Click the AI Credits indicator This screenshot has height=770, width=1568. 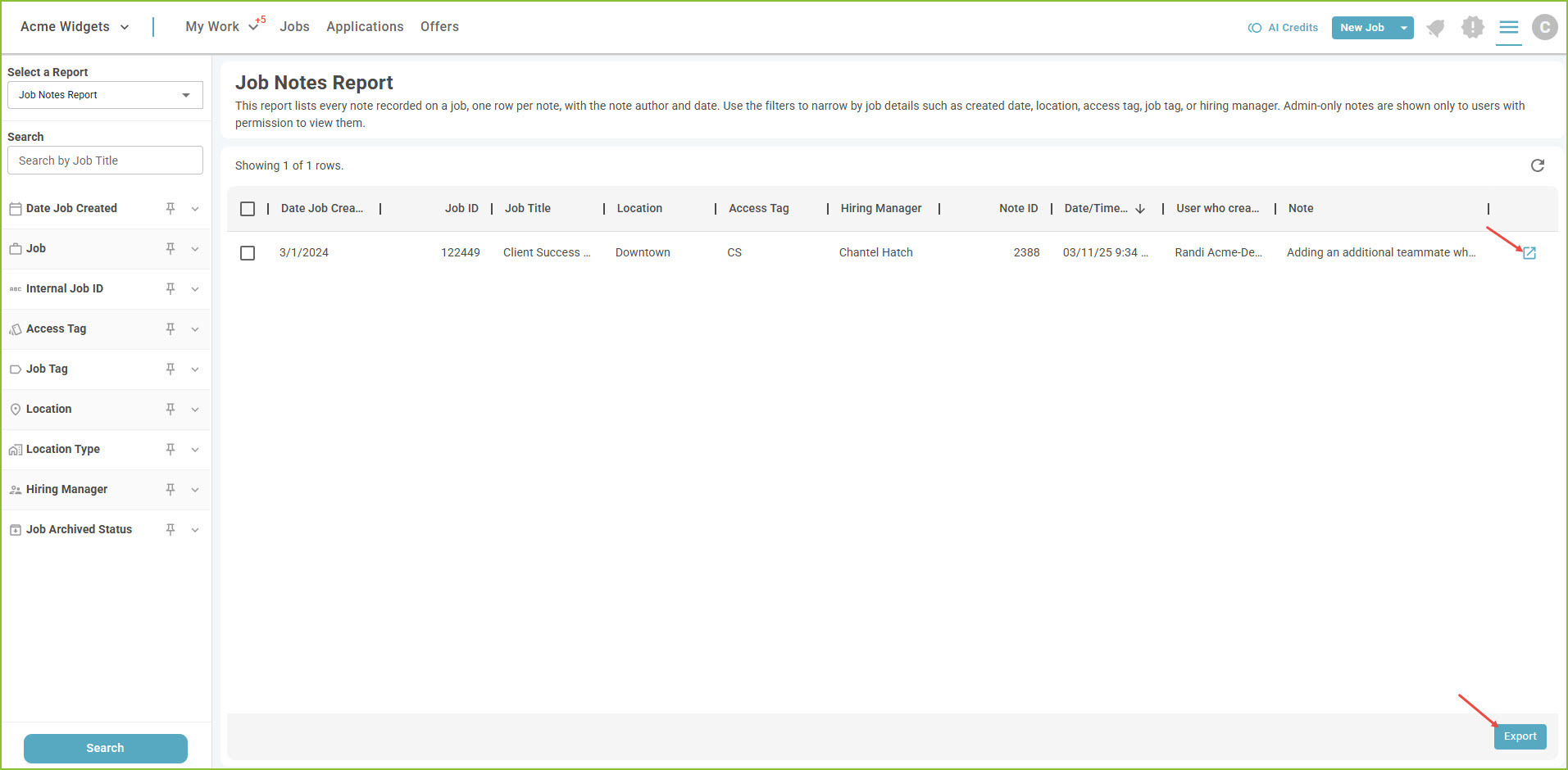1283,28
